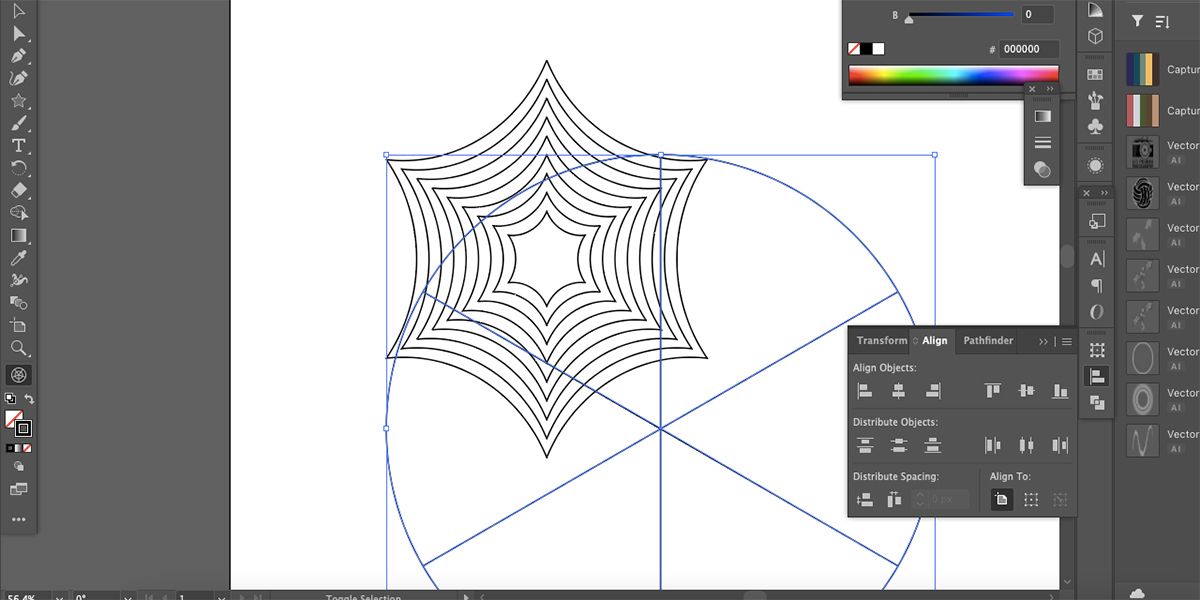Align objects to vertical center
Image resolution: width=1200 pixels, height=600 pixels.
[x=1026, y=391]
